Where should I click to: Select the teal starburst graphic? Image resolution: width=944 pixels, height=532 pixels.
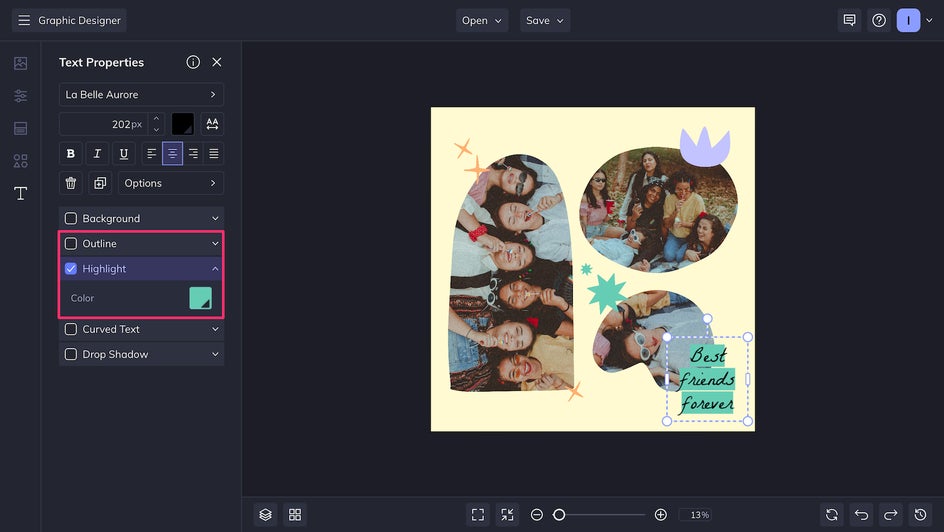pos(606,292)
